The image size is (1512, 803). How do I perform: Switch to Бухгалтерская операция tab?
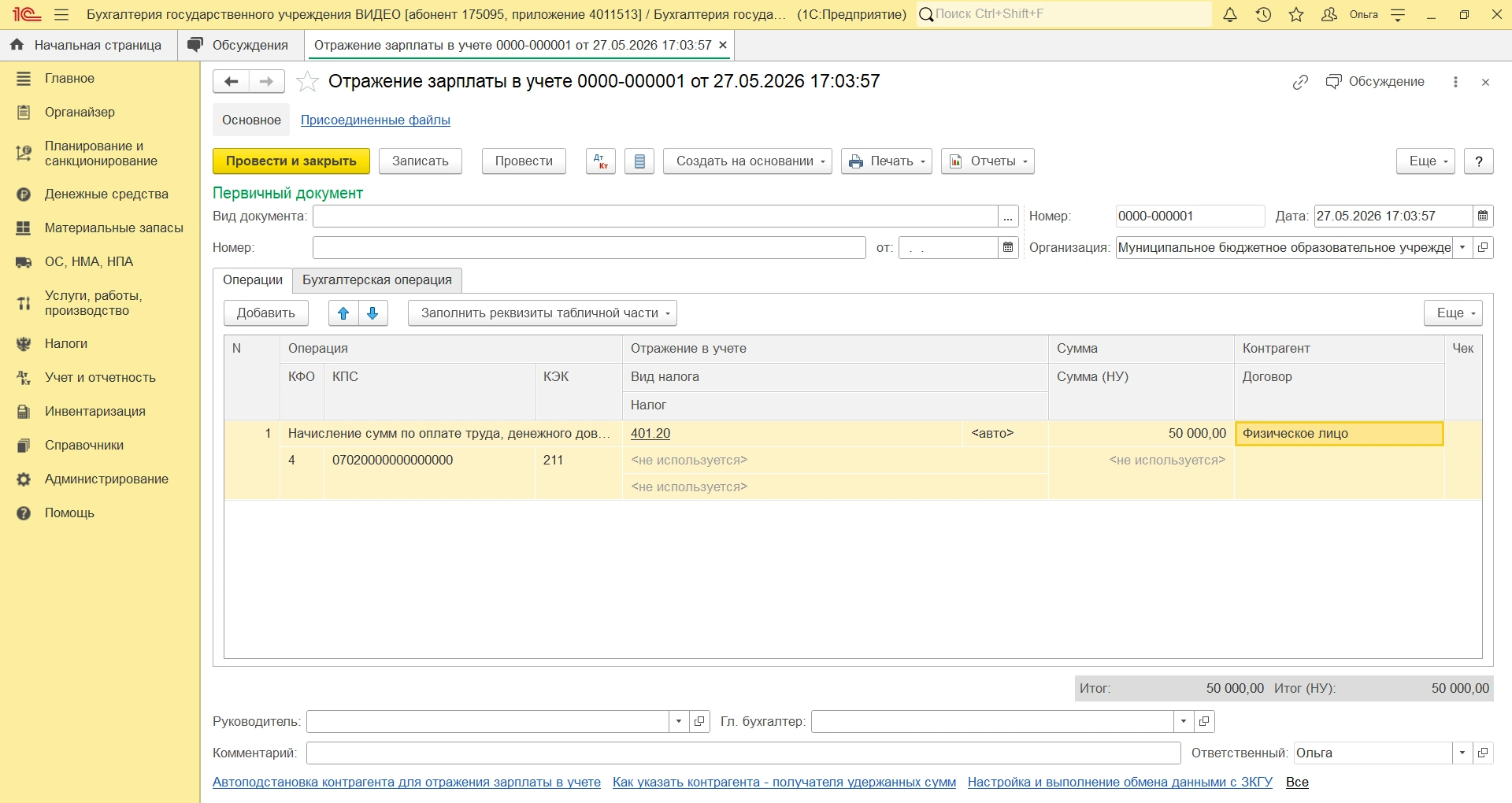point(377,280)
